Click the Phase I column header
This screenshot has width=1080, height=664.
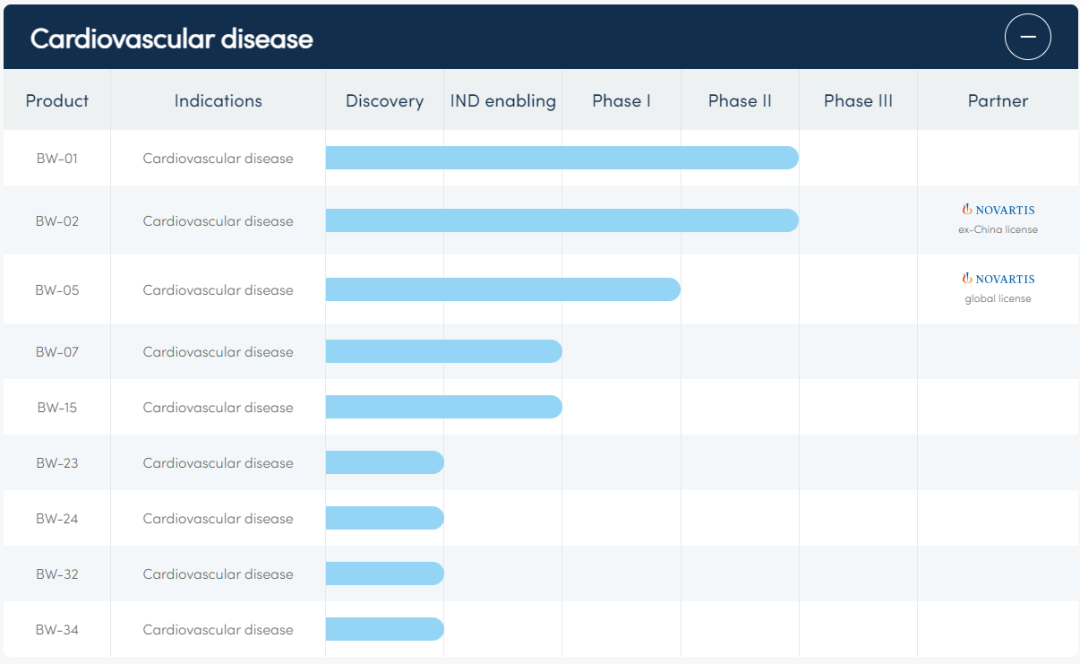(621, 101)
